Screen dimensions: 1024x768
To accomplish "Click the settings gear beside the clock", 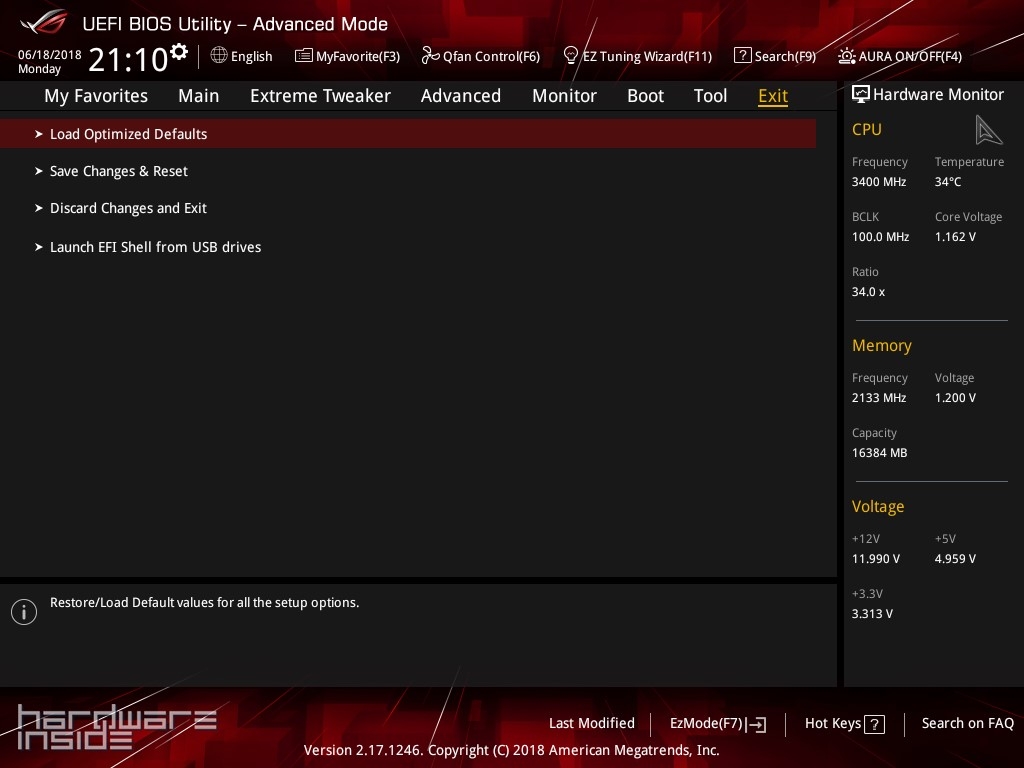I will 178,52.
